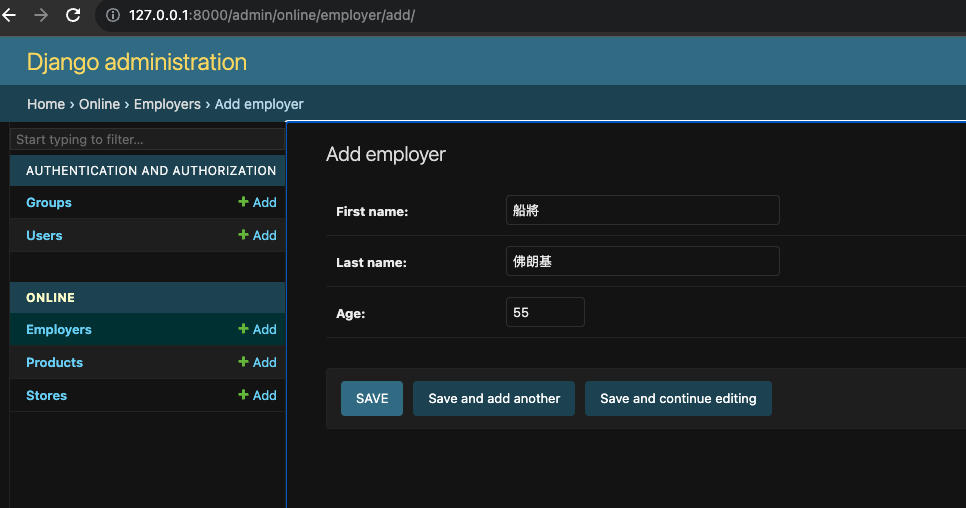Image resolution: width=966 pixels, height=508 pixels.
Task: Click Save and continue editing
Action: (678, 398)
